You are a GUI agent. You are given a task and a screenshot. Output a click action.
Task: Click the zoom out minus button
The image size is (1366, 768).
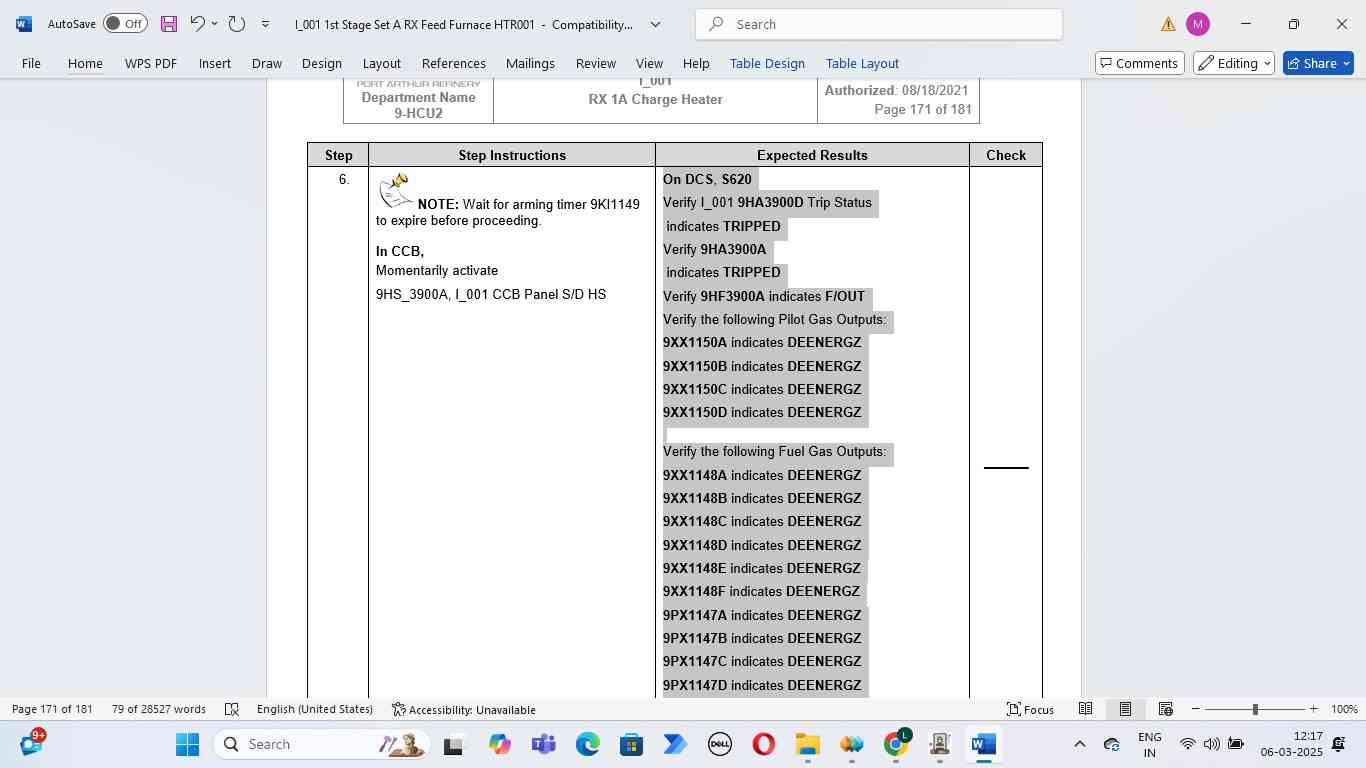click(x=1195, y=709)
